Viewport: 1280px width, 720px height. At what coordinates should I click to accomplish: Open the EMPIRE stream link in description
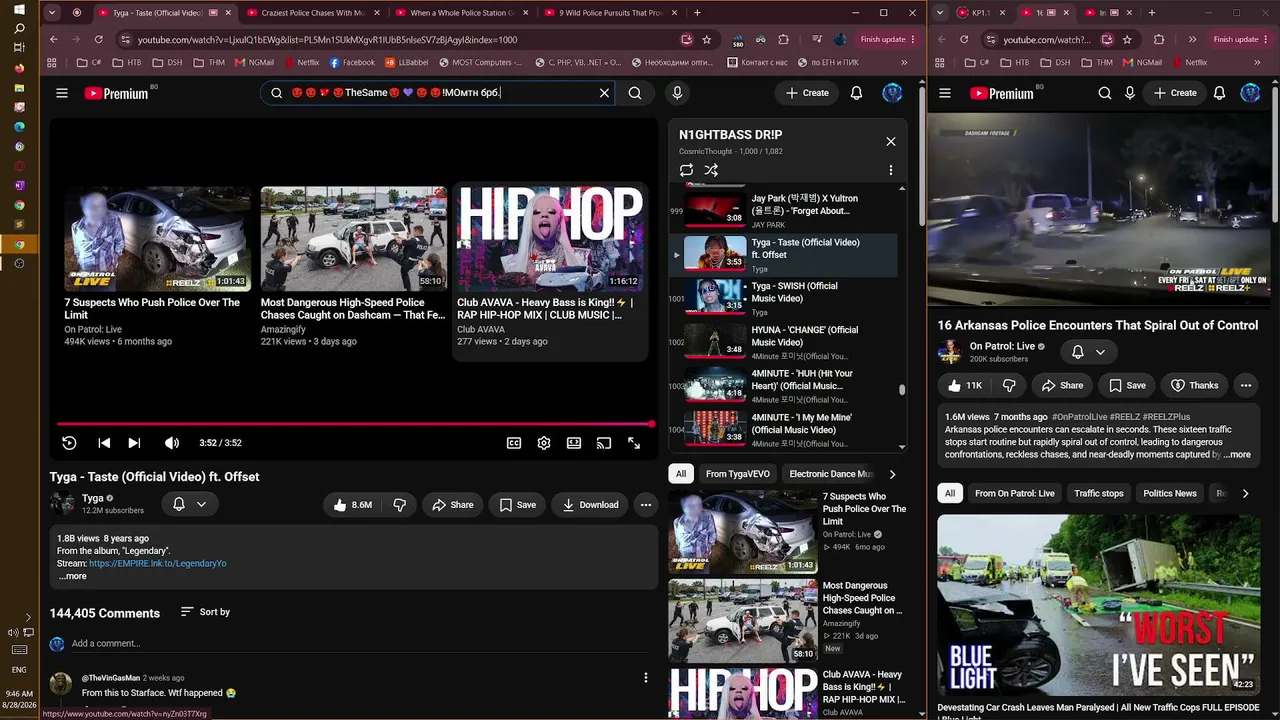pos(158,563)
